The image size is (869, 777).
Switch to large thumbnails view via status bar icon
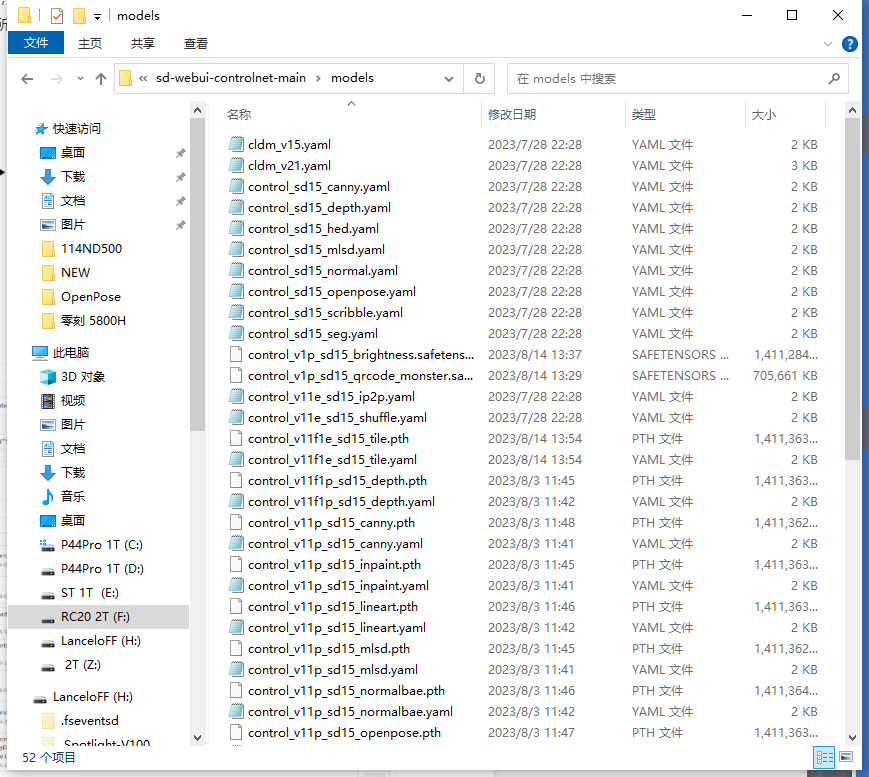846,757
